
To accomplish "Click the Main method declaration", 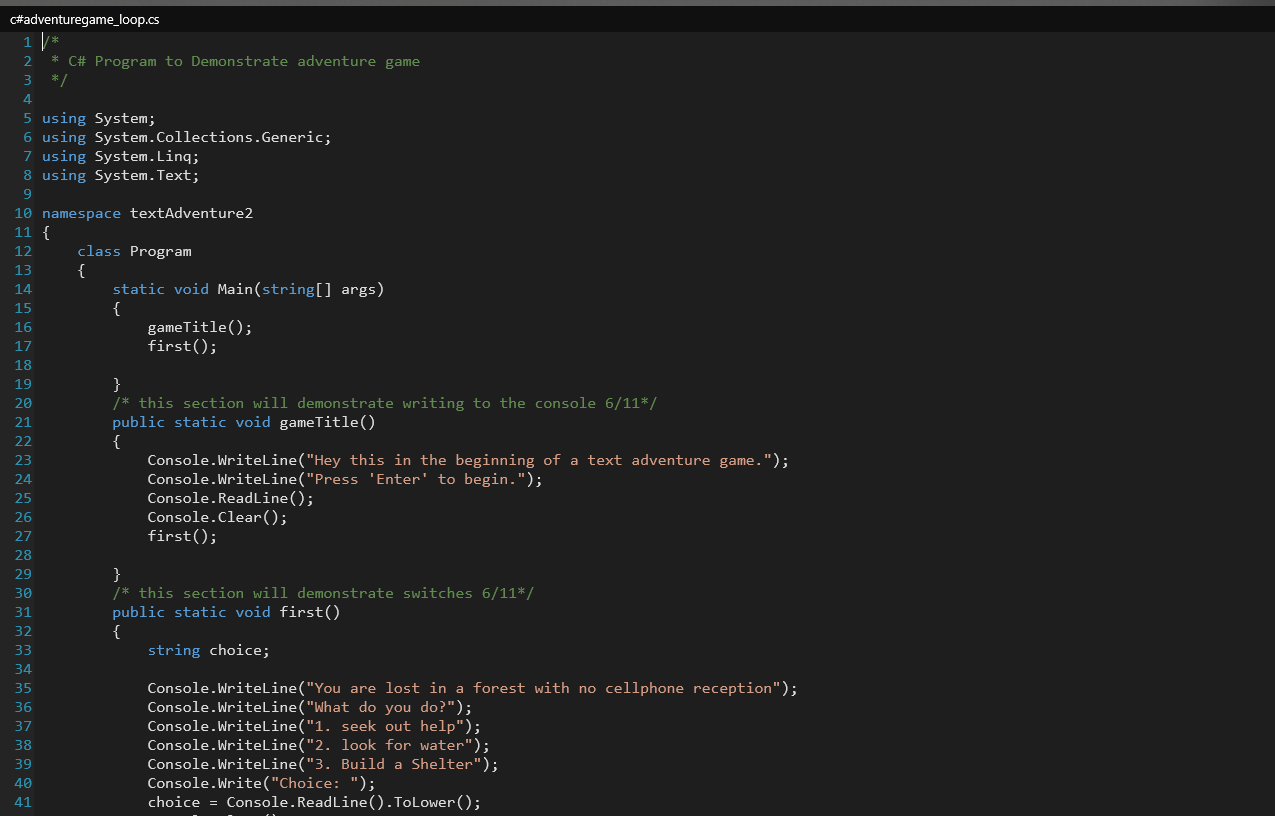I will pos(235,289).
